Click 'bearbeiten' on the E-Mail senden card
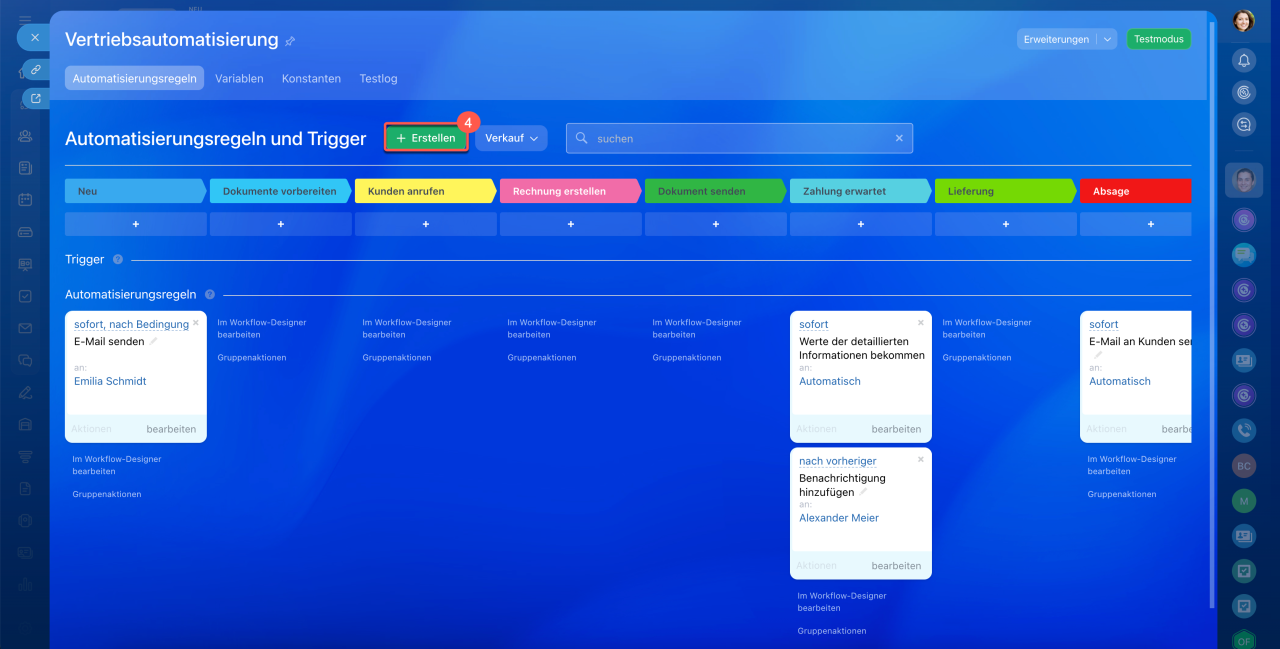Image resolution: width=1280 pixels, height=649 pixels. (x=171, y=429)
